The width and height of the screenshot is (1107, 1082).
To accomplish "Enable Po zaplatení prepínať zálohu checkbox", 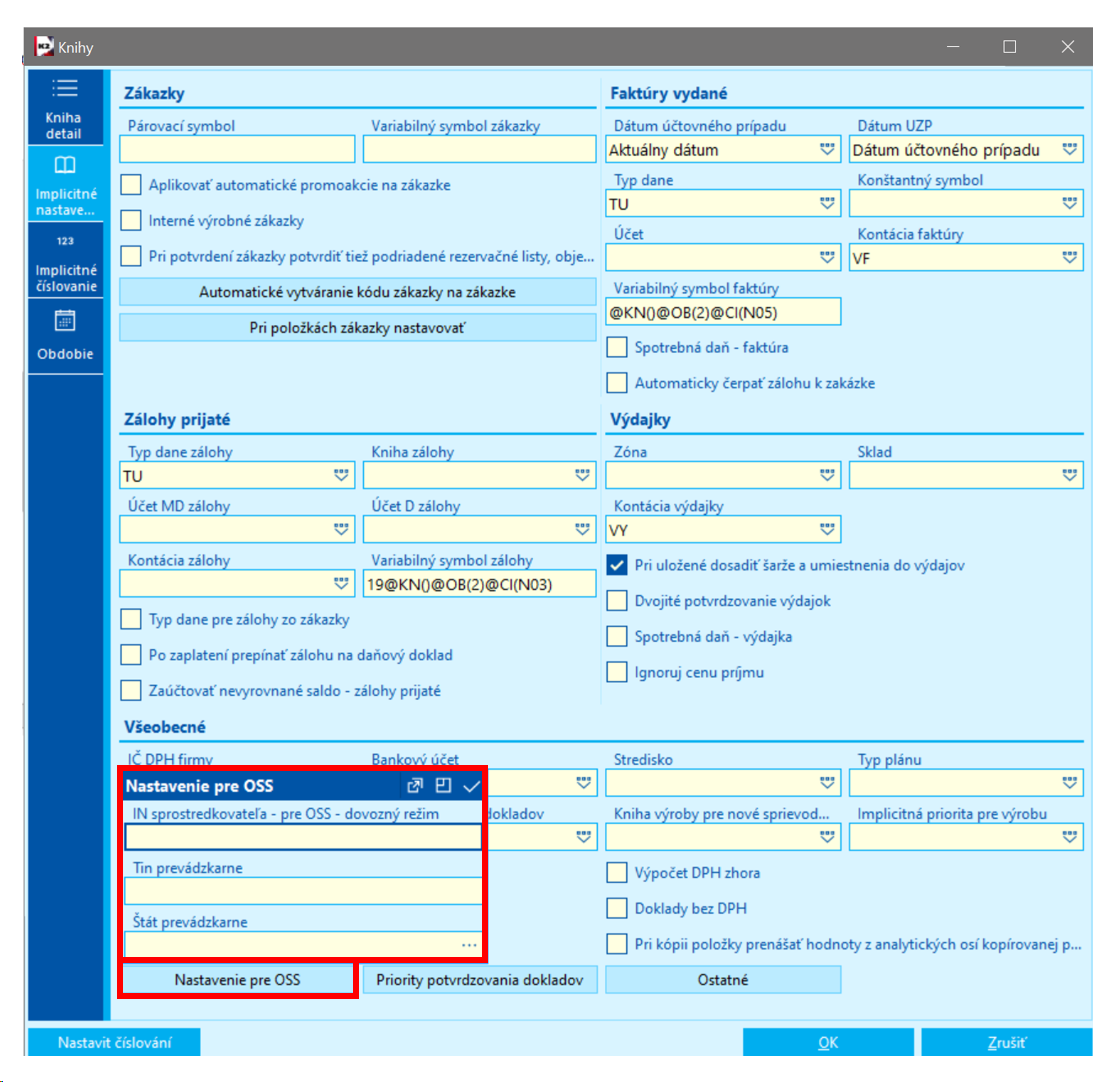I will (131, 655).
